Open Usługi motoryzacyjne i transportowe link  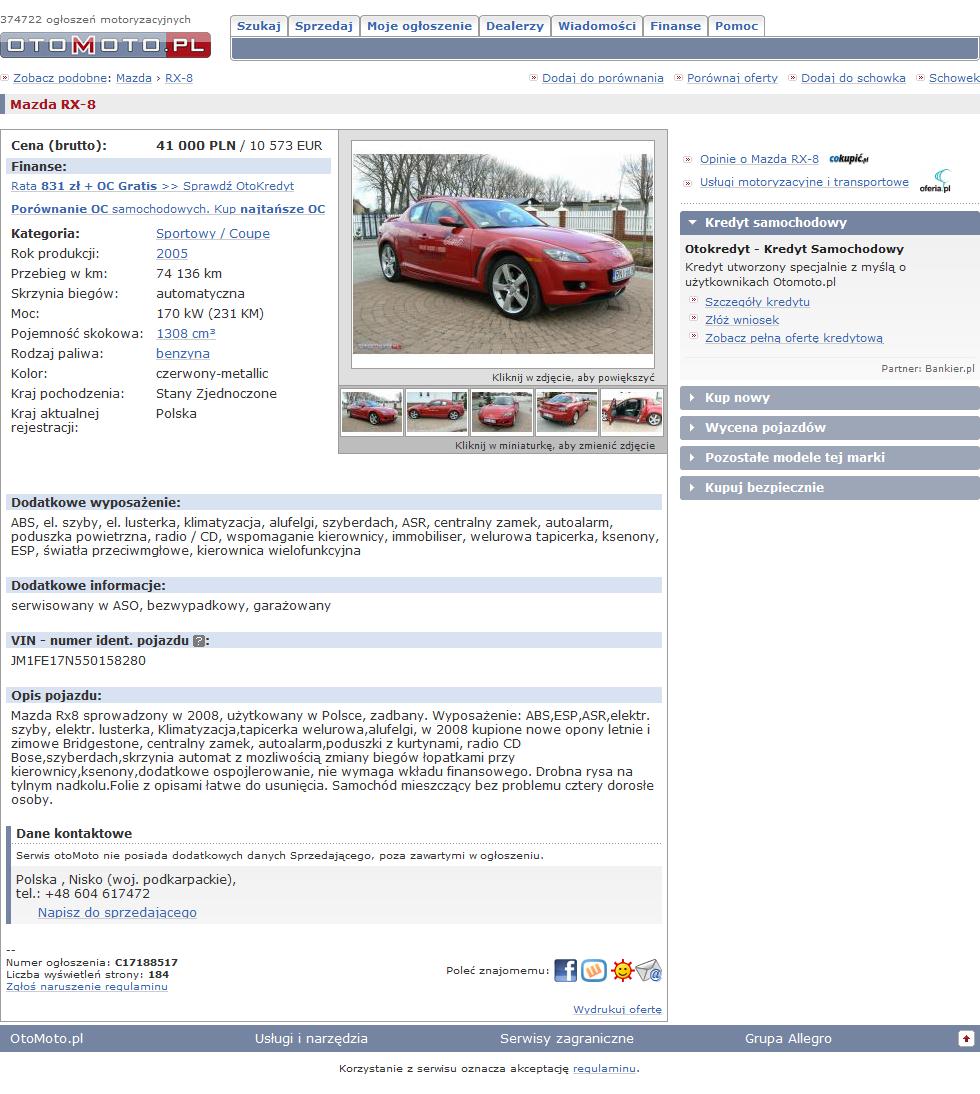coord(804,182)
